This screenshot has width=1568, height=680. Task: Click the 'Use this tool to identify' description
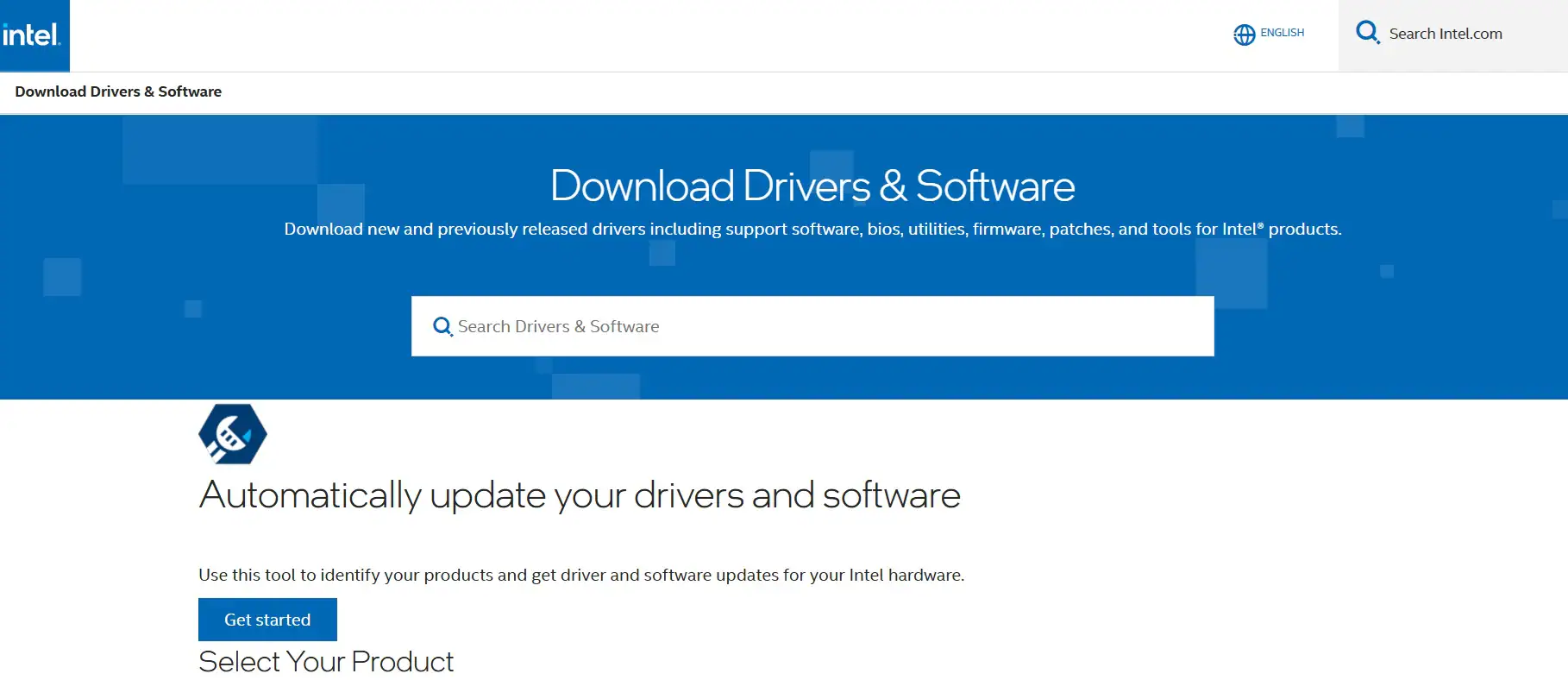click(581, 575)
